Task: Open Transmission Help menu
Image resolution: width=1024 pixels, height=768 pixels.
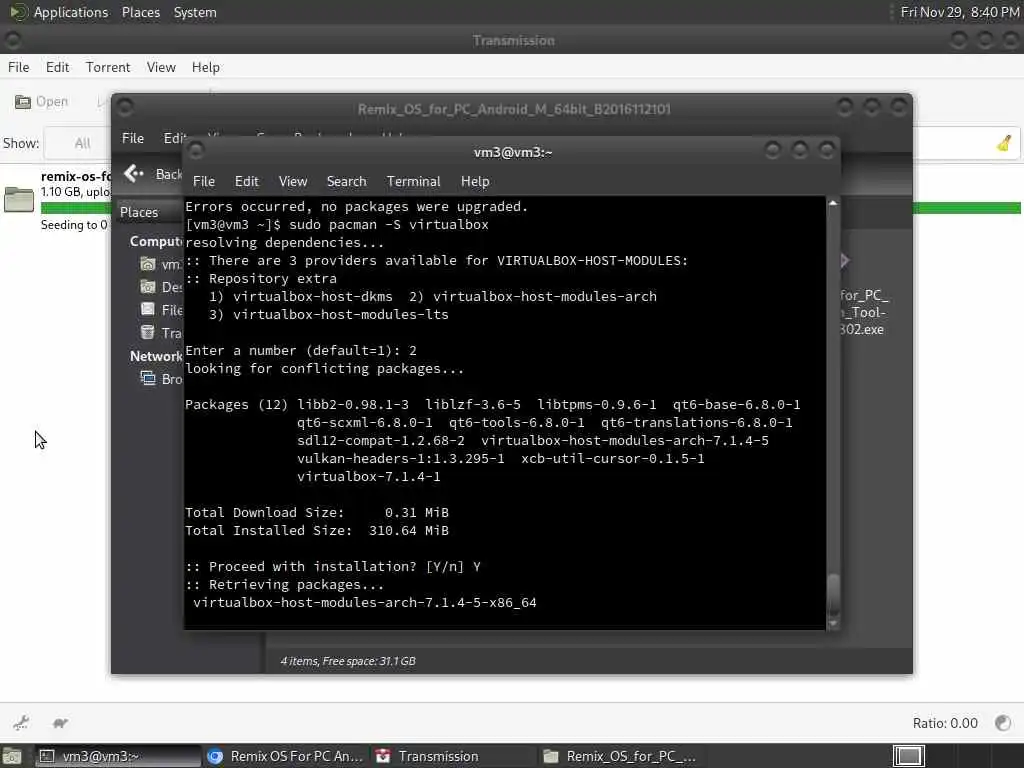Action: pyautogui.click(x=205, y=67)
